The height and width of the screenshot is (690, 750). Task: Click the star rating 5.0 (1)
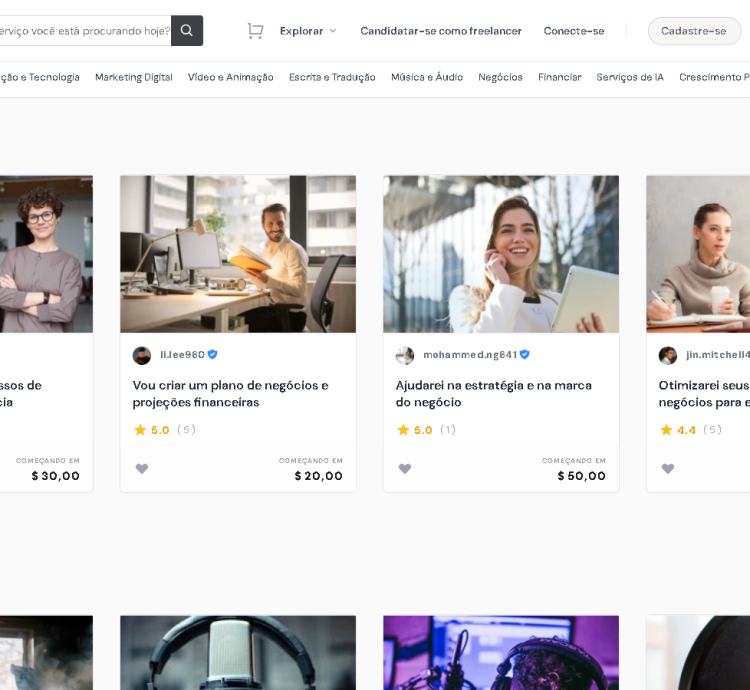pos(427,430)
